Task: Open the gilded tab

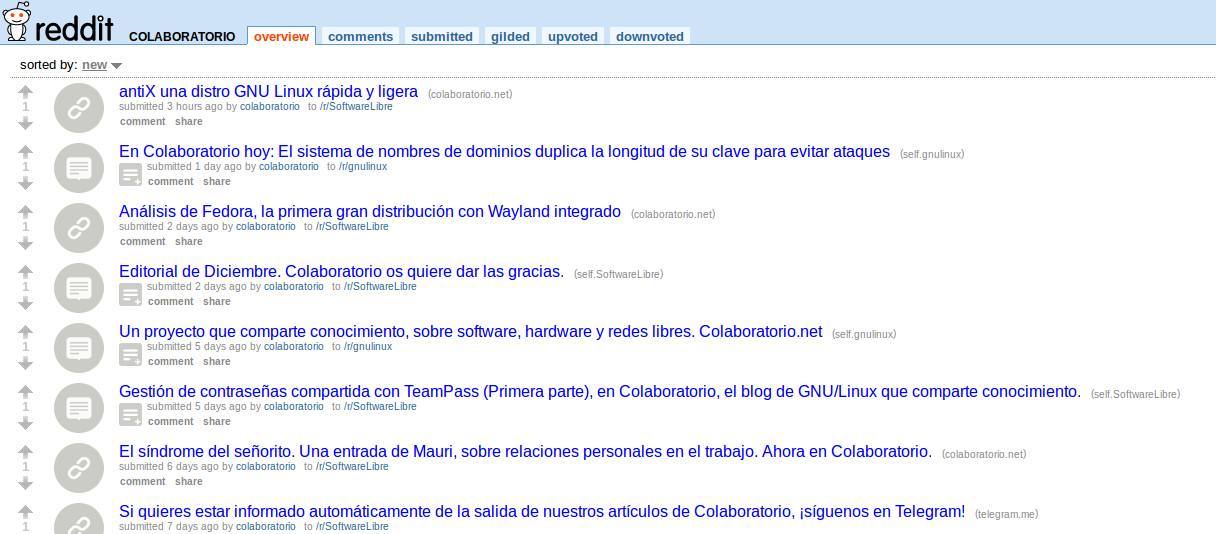Action: pos(510,36)
